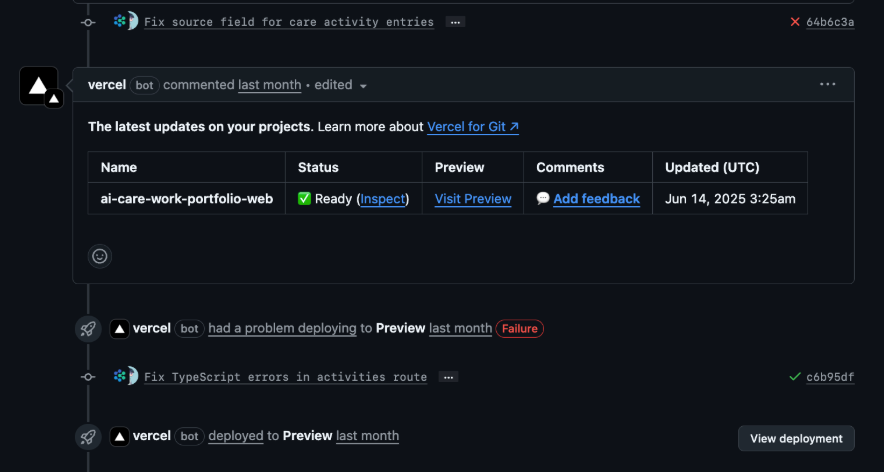Open 'Vercel for Git' link
Viewport: 884px width, 472px height.
coord(472,127)
